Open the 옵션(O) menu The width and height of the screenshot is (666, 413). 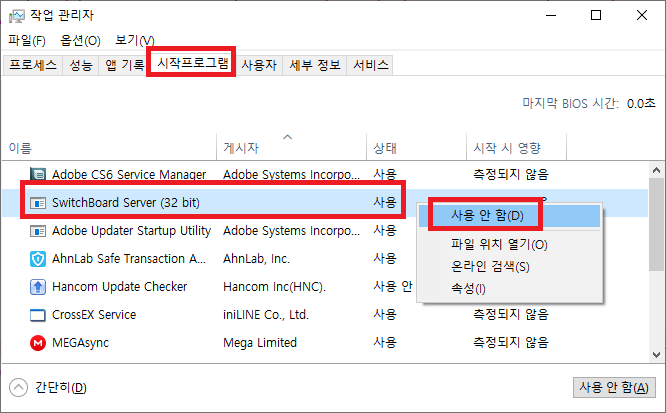80,40
